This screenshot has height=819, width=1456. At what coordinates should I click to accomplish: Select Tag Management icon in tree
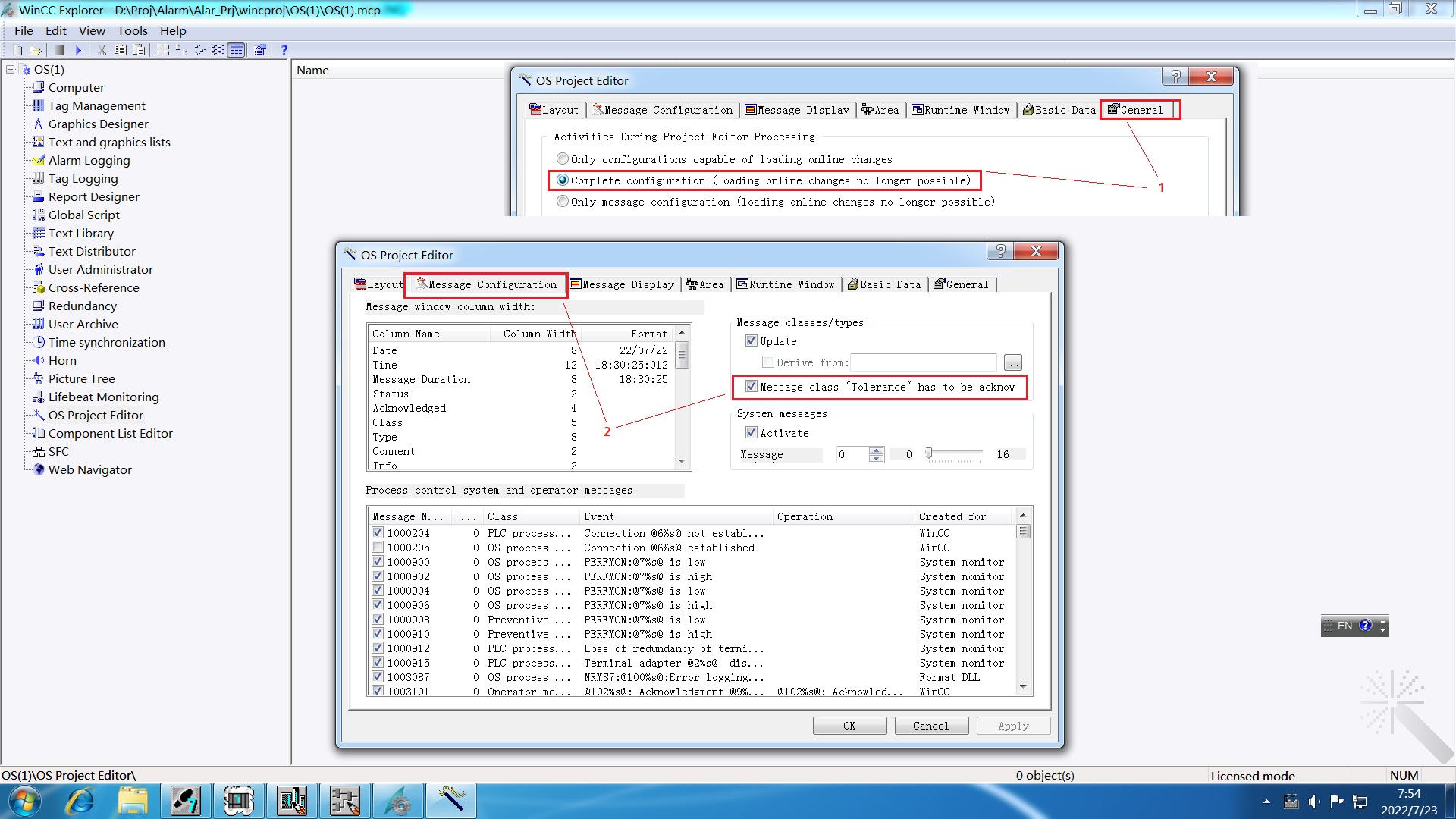39,105
